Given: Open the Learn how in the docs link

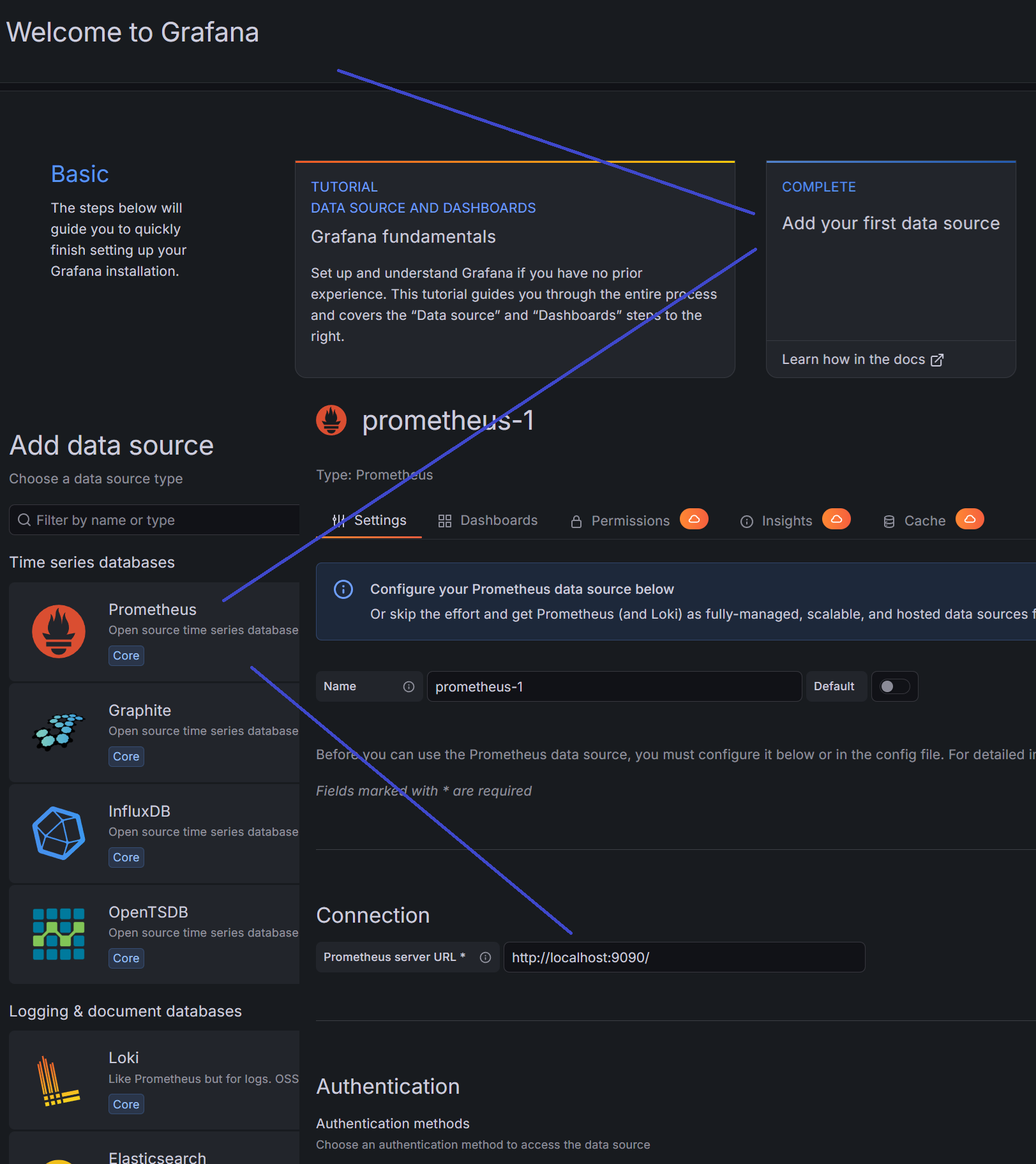Looking at the screenshot, I should 862,359.
